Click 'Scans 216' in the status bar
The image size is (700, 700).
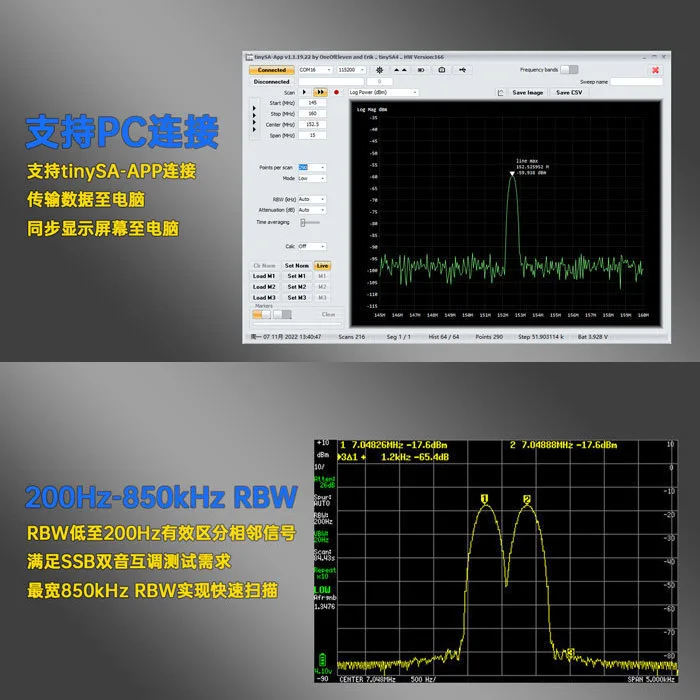(351, 337)
